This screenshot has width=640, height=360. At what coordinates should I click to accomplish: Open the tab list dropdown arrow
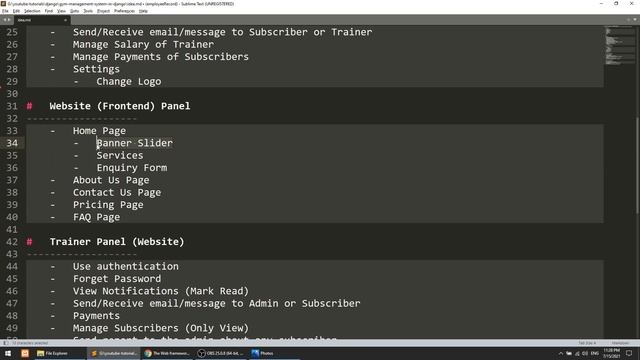pyautogui.click(x=635, y=20)
